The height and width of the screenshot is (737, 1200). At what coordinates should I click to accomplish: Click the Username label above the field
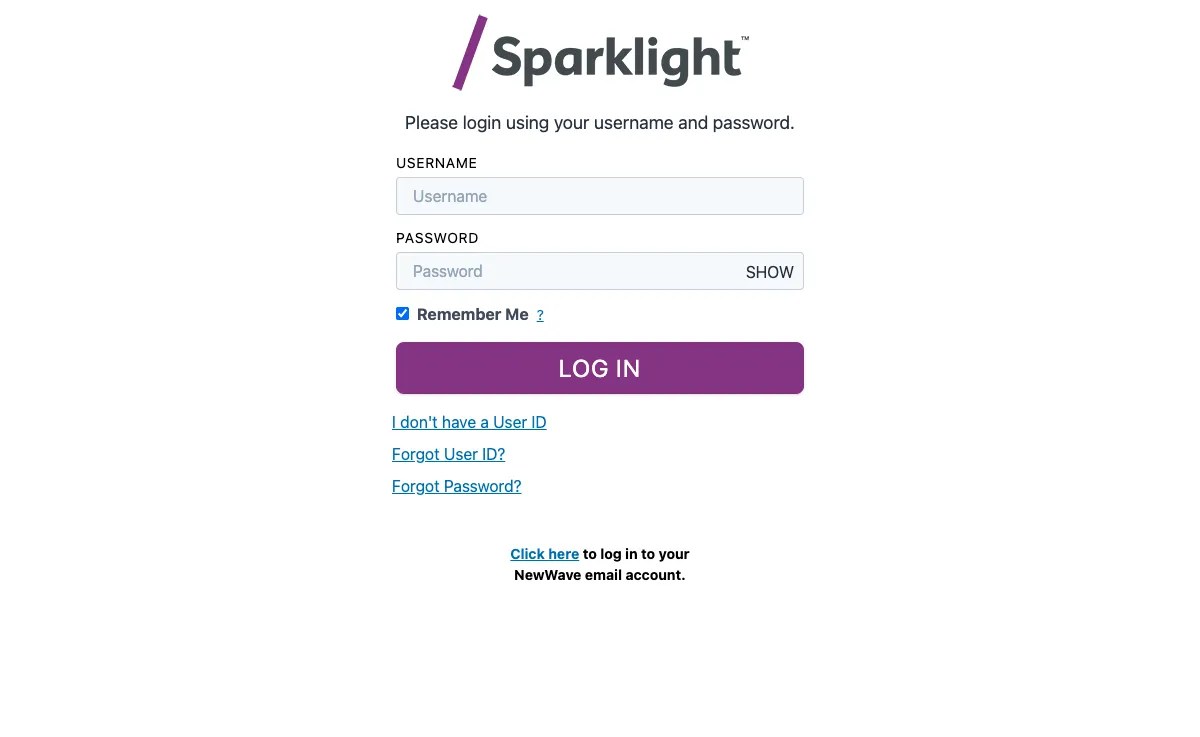pos(436,163)
